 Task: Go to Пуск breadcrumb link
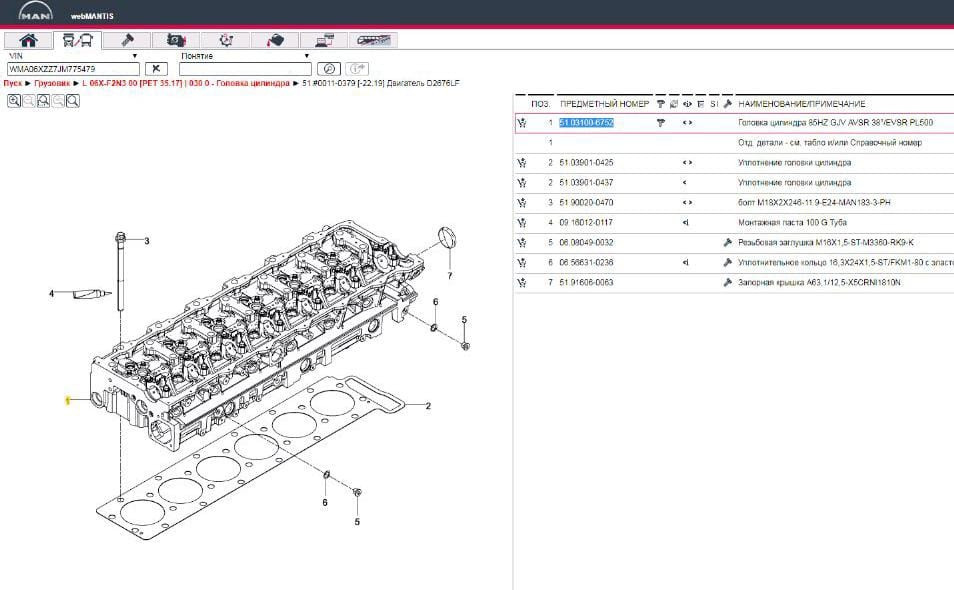12,84
